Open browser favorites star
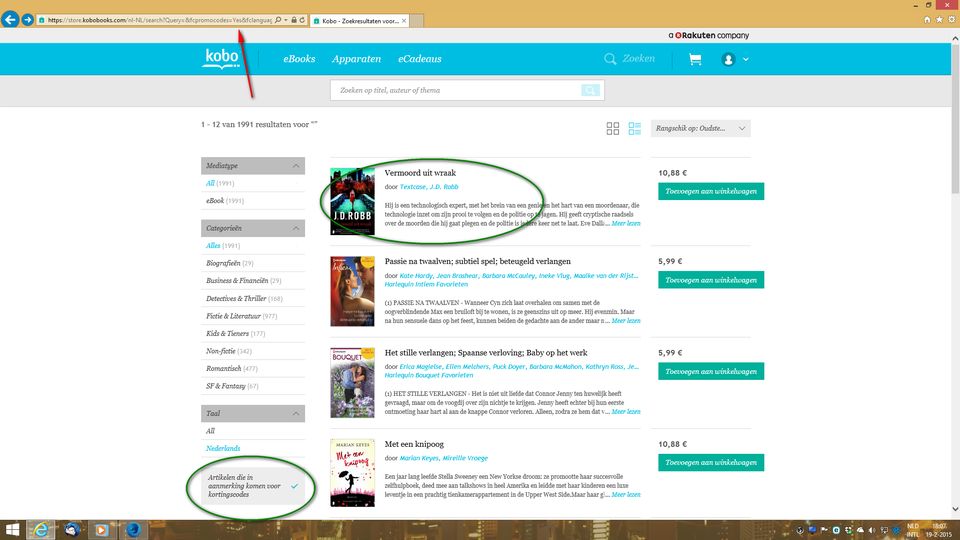 pos(939,20)
